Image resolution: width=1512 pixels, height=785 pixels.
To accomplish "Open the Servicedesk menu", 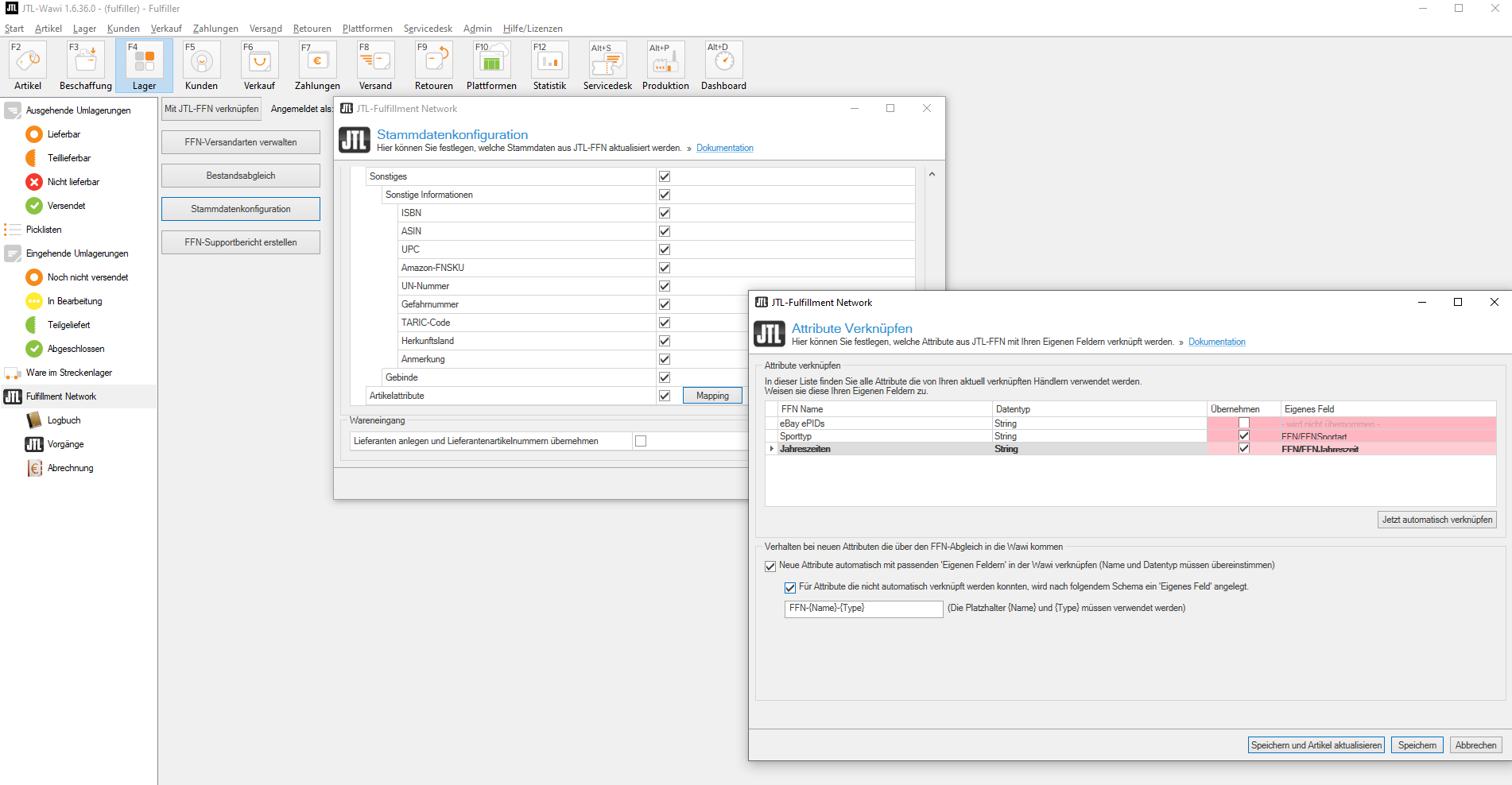I will click(428, 29).
